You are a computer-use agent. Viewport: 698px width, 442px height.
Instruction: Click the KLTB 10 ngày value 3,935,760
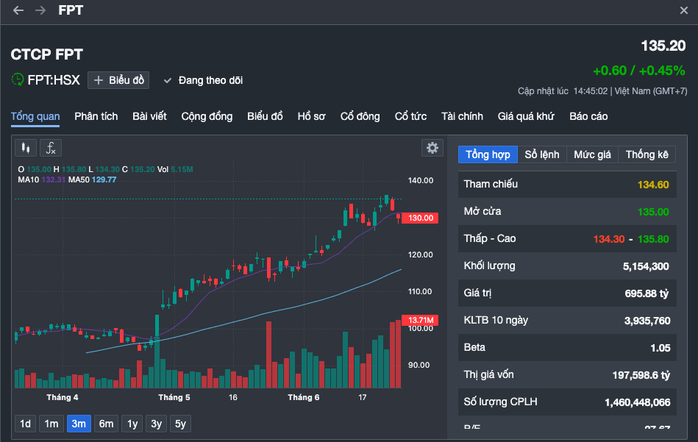pos(647,321)
